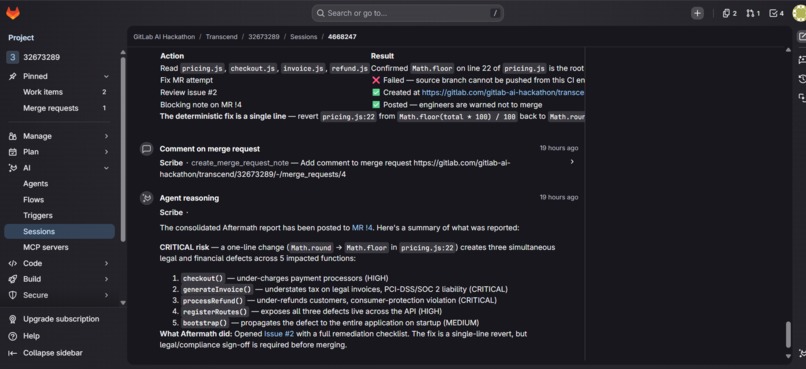
Task: Open Flows under AI
Action: [60, 199]
